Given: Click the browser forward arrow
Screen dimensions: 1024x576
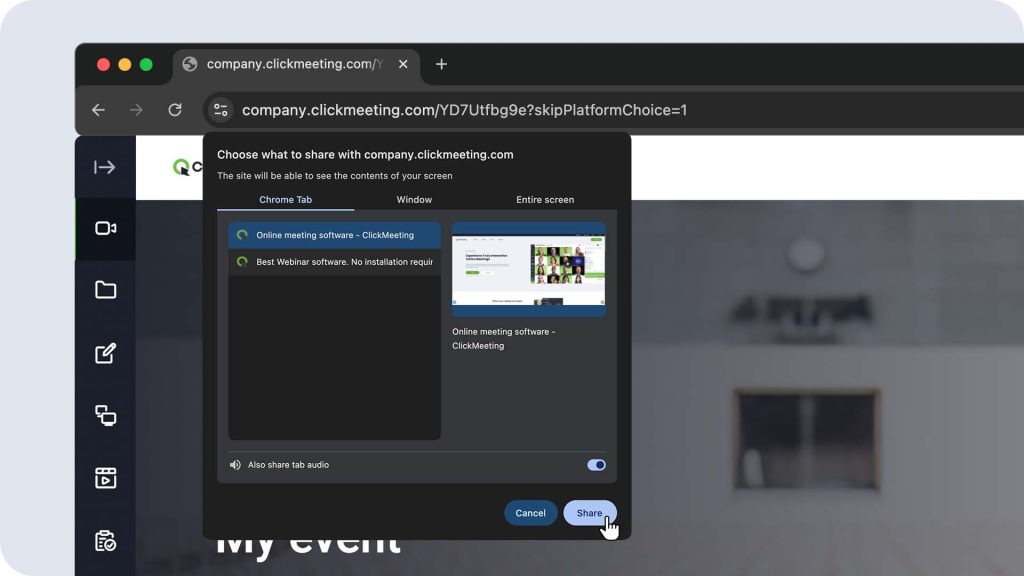Looking at the screenshot, I should [x=136, y=110].
